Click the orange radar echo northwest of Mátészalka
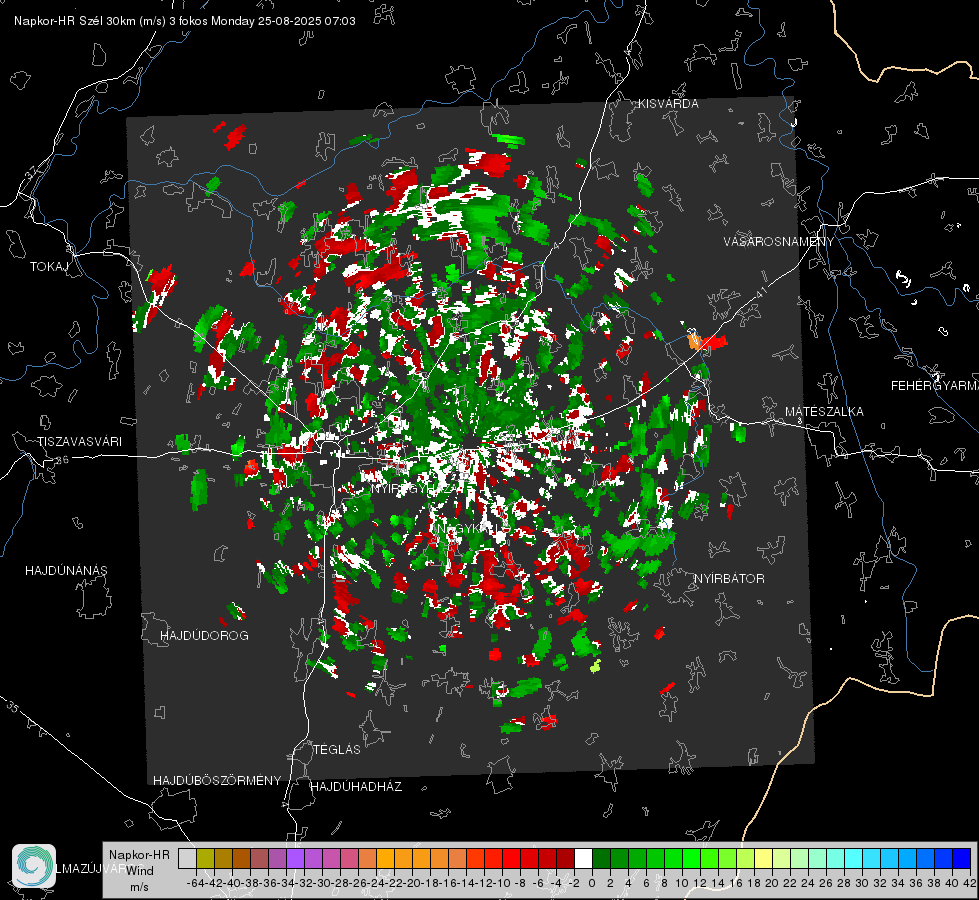Image resolution: width=979 pixels, height=900 pixels. [x=694, y=342]
